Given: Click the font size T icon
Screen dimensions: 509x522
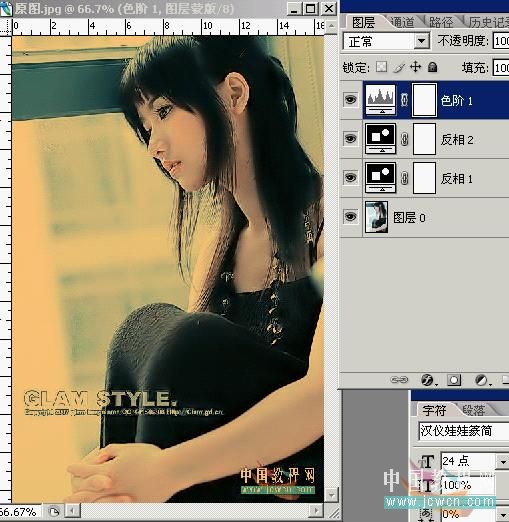Looking at the screenshot, I should [426, 462].
